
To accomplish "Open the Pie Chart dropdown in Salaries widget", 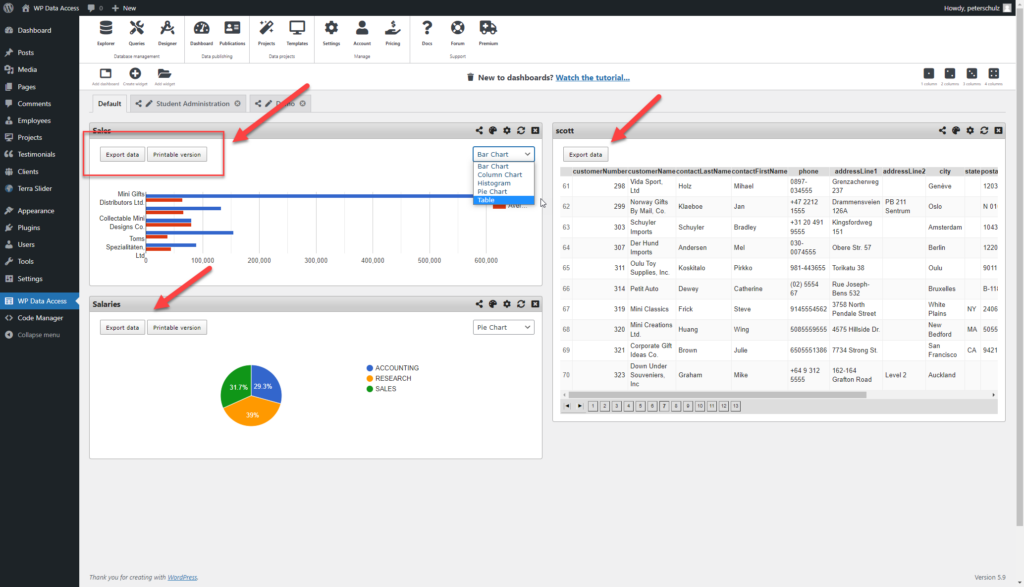I will [x=503, y=327].
